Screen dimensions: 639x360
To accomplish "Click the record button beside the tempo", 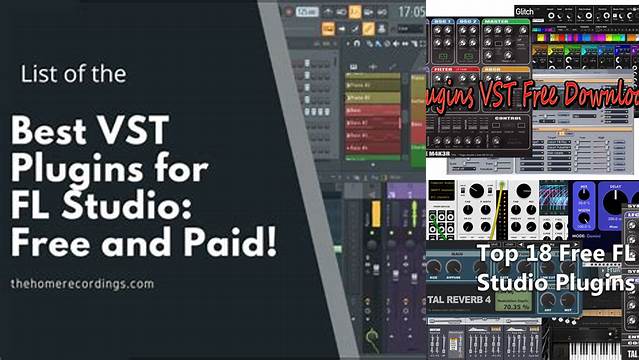I will click(289, 12).
